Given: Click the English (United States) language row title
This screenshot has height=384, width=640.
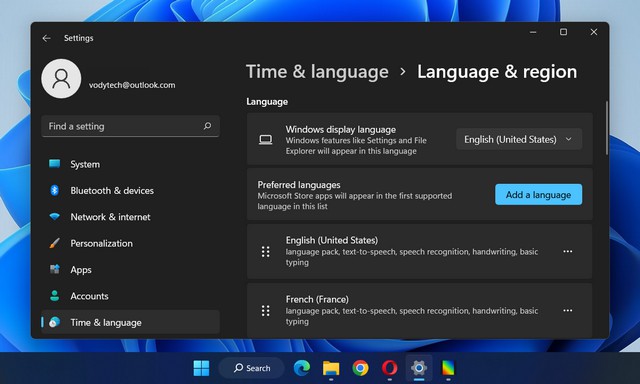Looking at the screenshot, I should tap(332, 240).
